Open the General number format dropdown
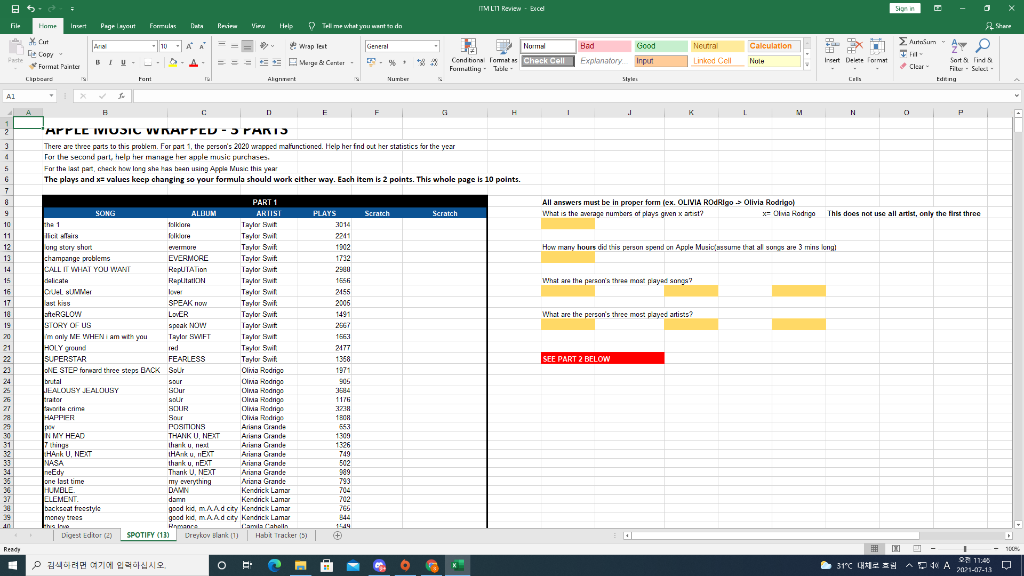Screen dimensions: 1024x576 tap(436, 46)
